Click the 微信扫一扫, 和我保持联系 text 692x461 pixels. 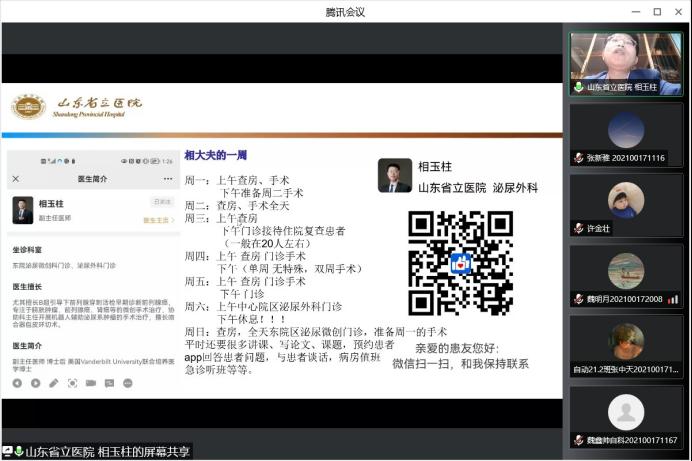460,364
